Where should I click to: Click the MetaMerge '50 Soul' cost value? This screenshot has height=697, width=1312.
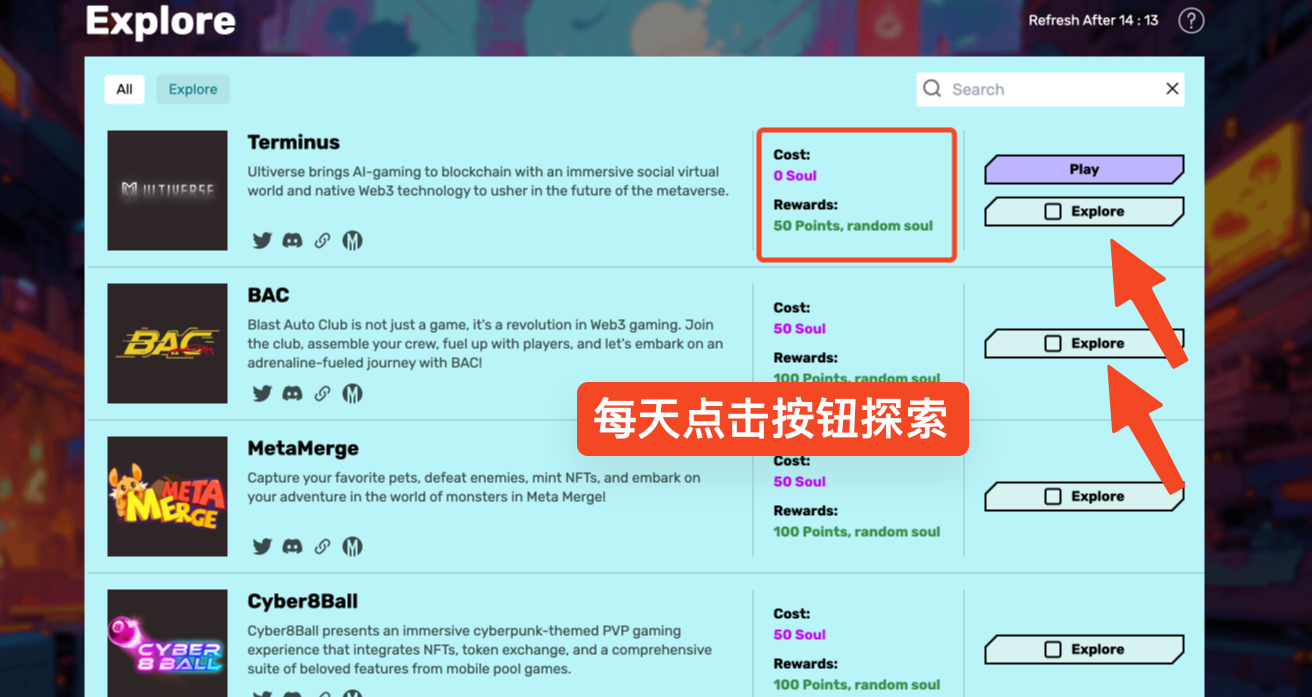pyautogui.click(x=800, y=481)
